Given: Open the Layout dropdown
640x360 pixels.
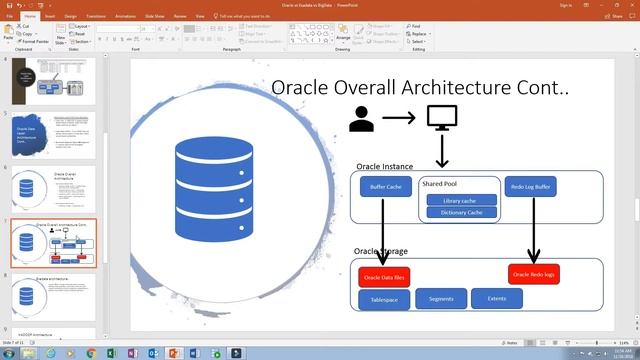Looking at the screenshot, I should click(x=80, y=26).
